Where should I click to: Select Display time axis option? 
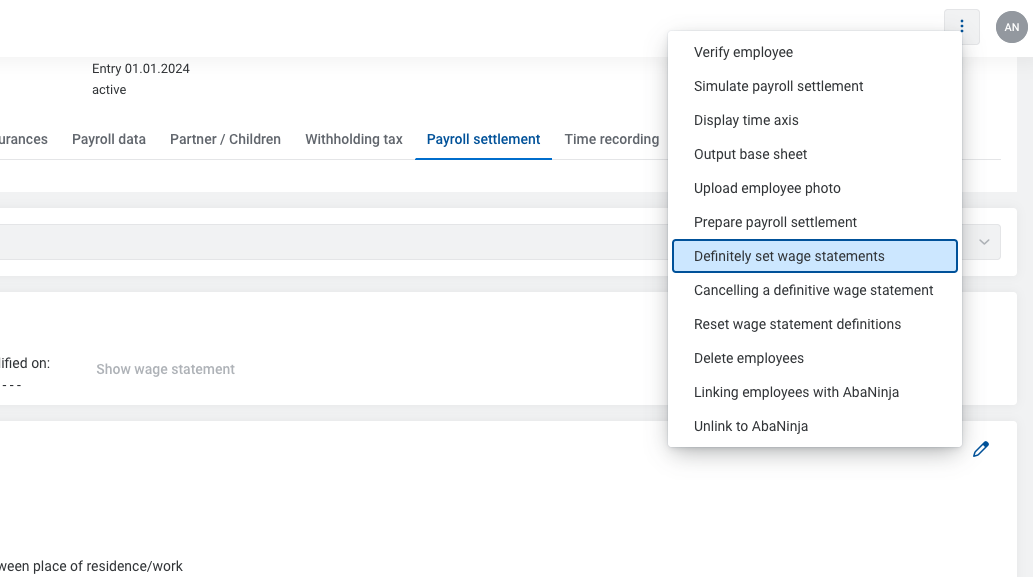746,120
